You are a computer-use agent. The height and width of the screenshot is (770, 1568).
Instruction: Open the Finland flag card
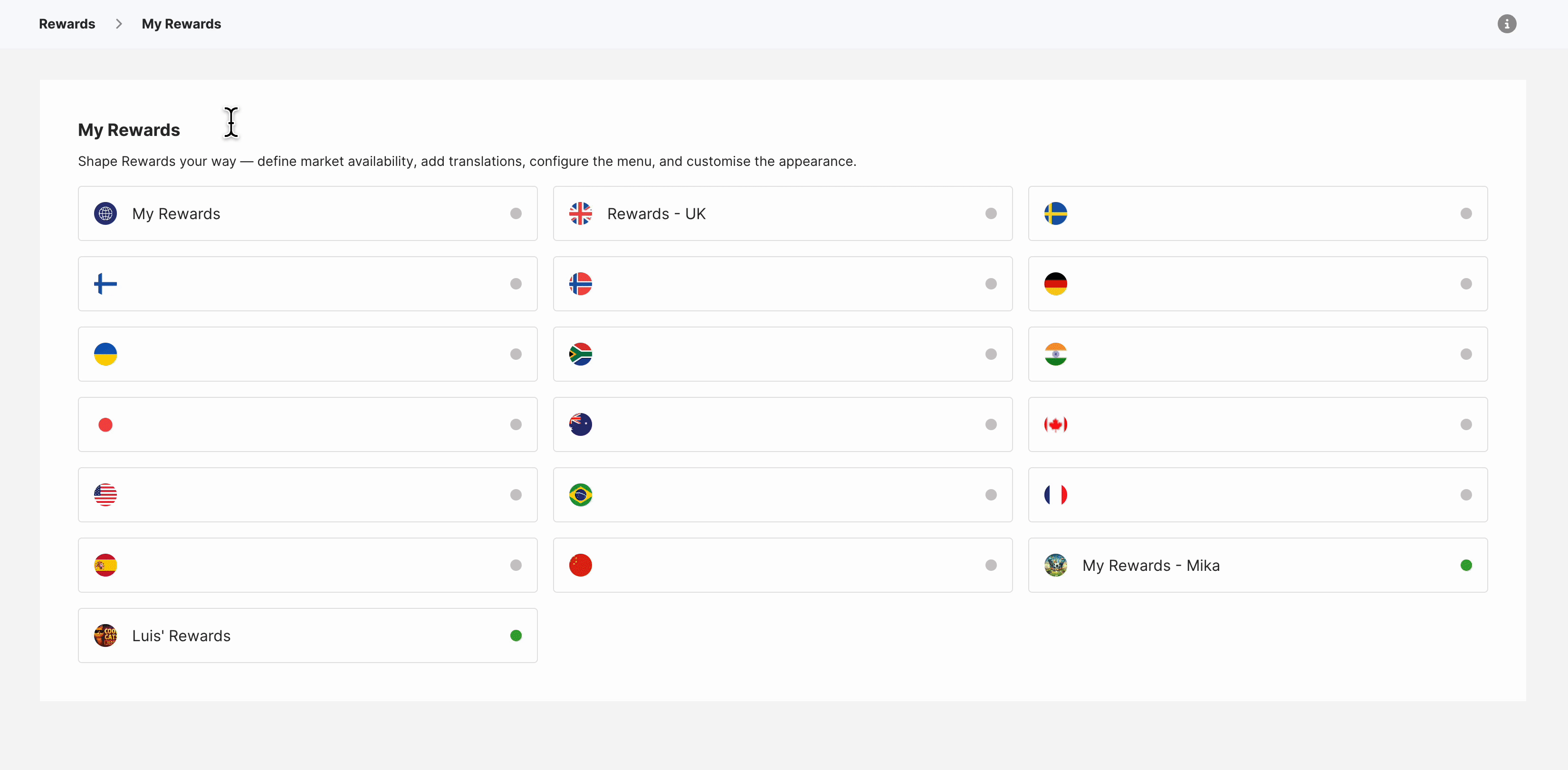[x=307, y=284]
